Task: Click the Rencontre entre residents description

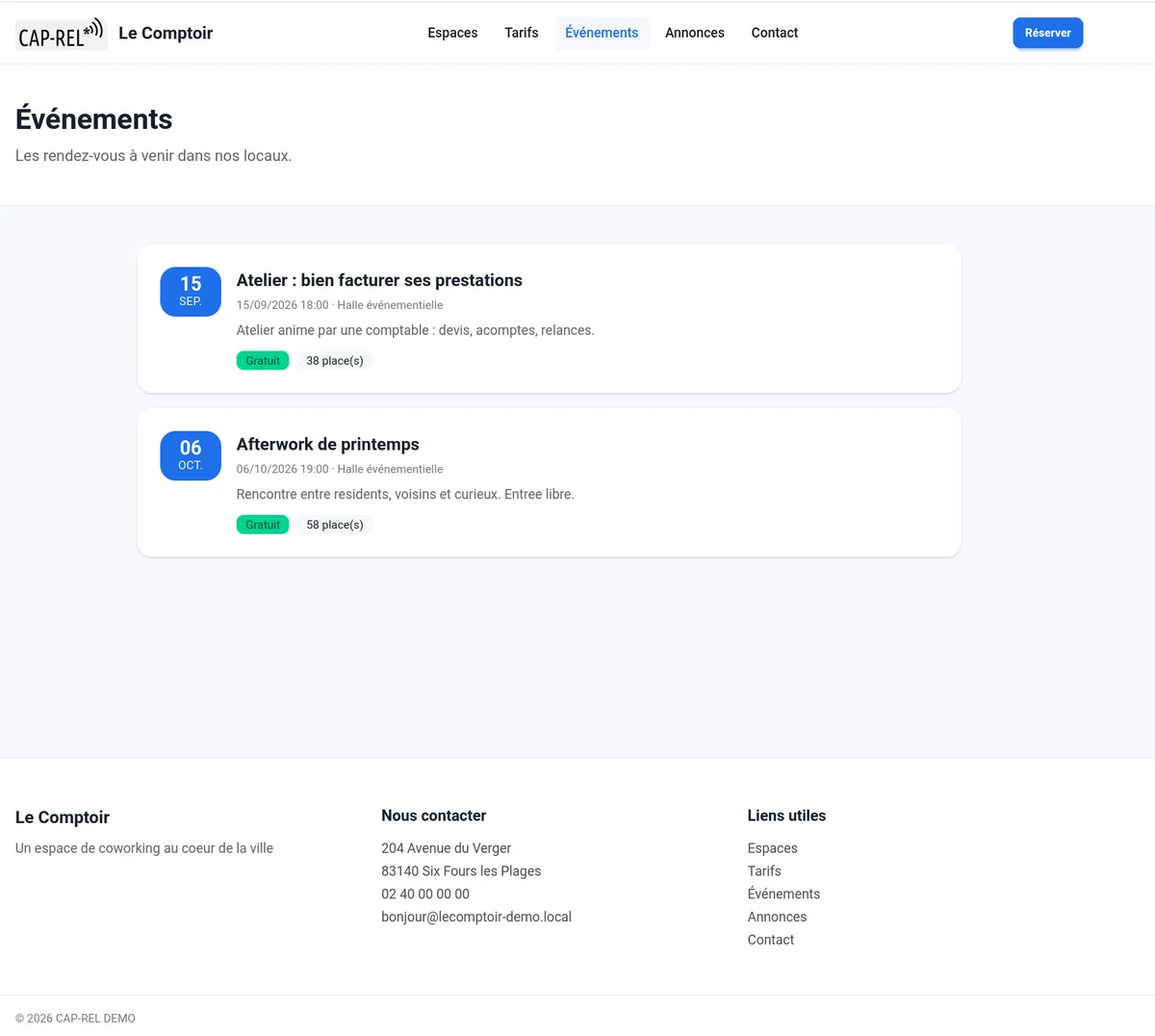Action: (x=405, y=494)
